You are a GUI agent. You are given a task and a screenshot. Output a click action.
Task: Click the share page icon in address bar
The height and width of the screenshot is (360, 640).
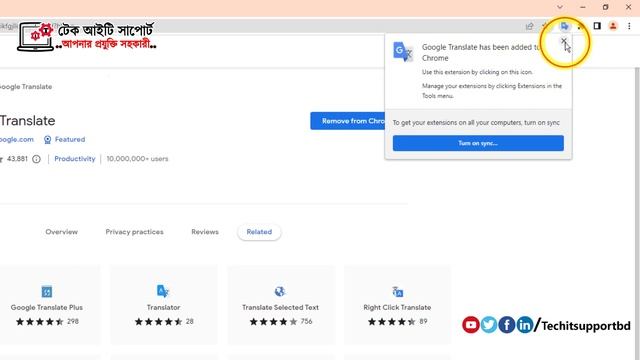click(529, 26)
